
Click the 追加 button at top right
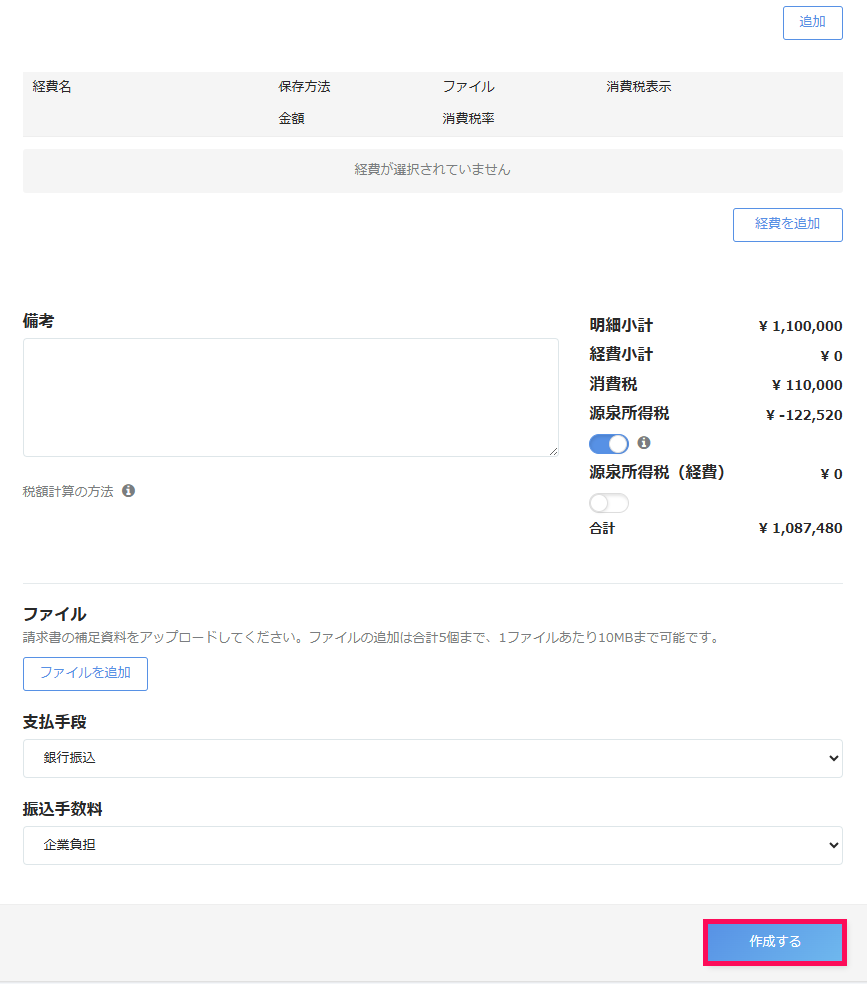pos(812,23)
